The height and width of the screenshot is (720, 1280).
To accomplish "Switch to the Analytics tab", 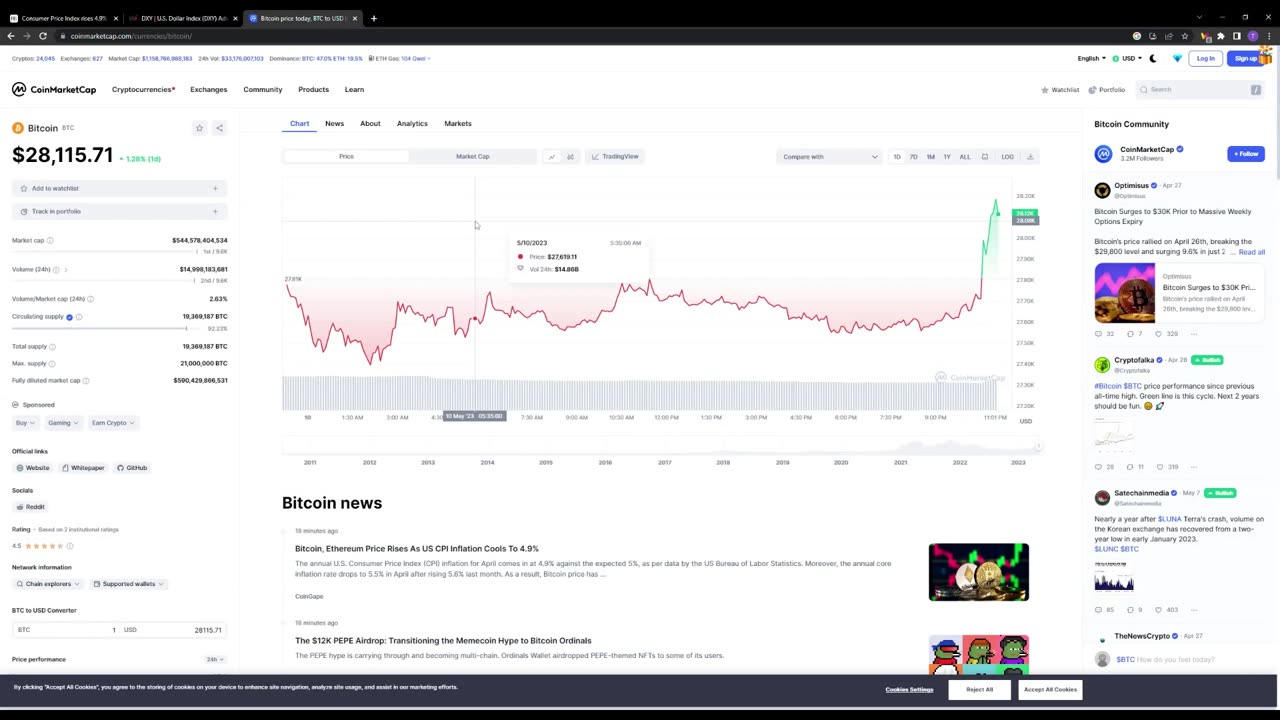I will 412,124.
